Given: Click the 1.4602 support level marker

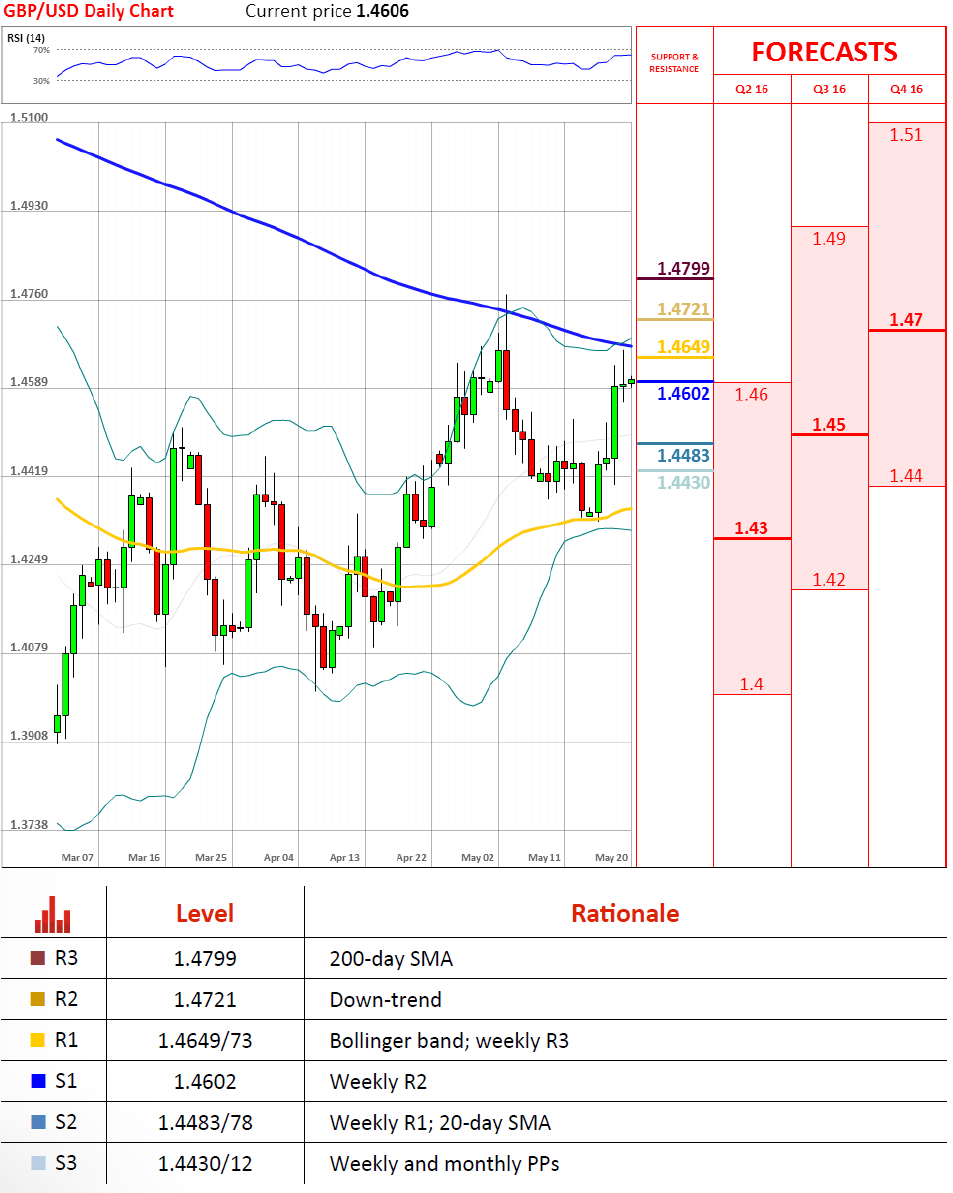Looking at the screenshot, I should pos(683,393).
